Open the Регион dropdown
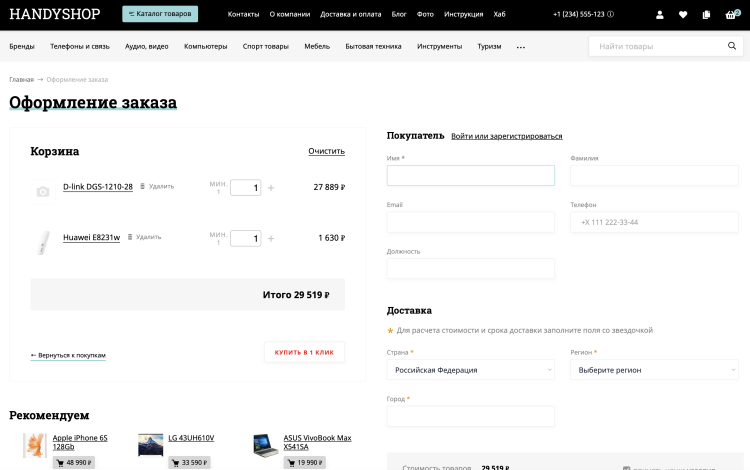Viewport: 750px width, 470px height. [x=654, y=370]
